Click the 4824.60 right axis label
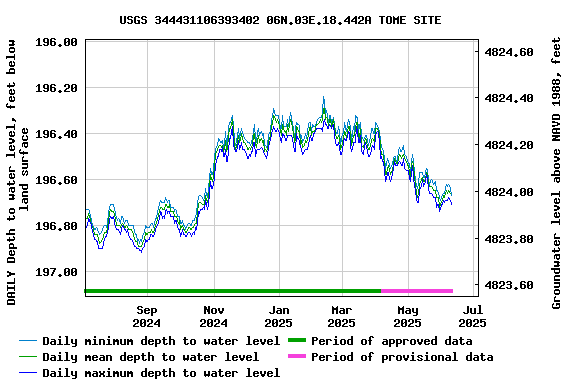 pyautogui.click(x=509, y=52)
